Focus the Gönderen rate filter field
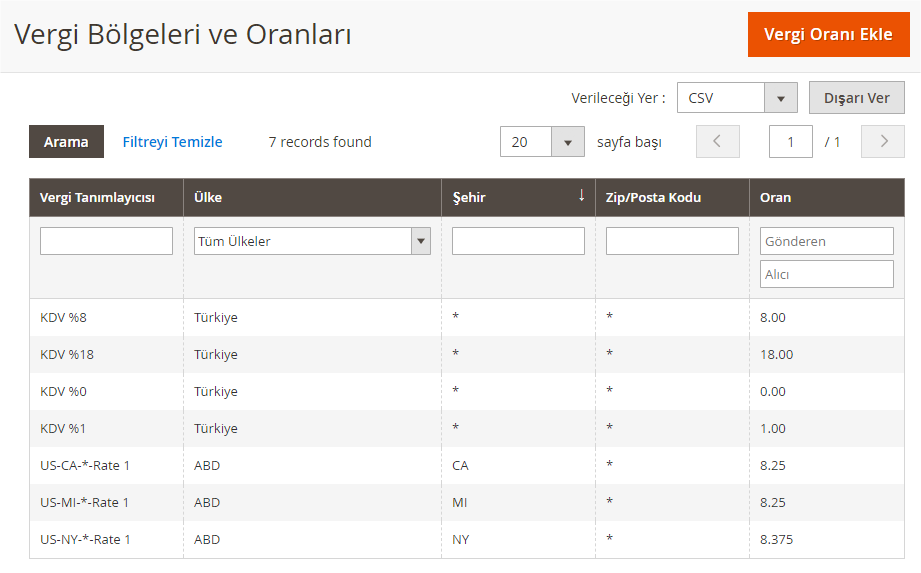This screenshot has height=573, width=921. (x=826, y=241)
